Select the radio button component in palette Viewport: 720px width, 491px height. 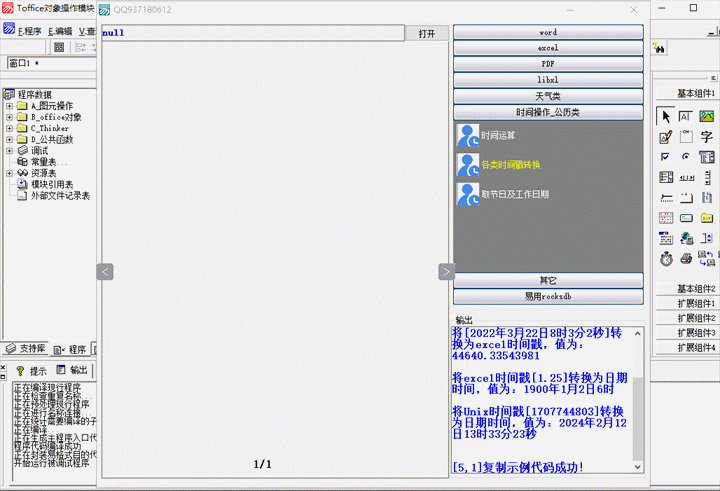click(x=687, y=157)
